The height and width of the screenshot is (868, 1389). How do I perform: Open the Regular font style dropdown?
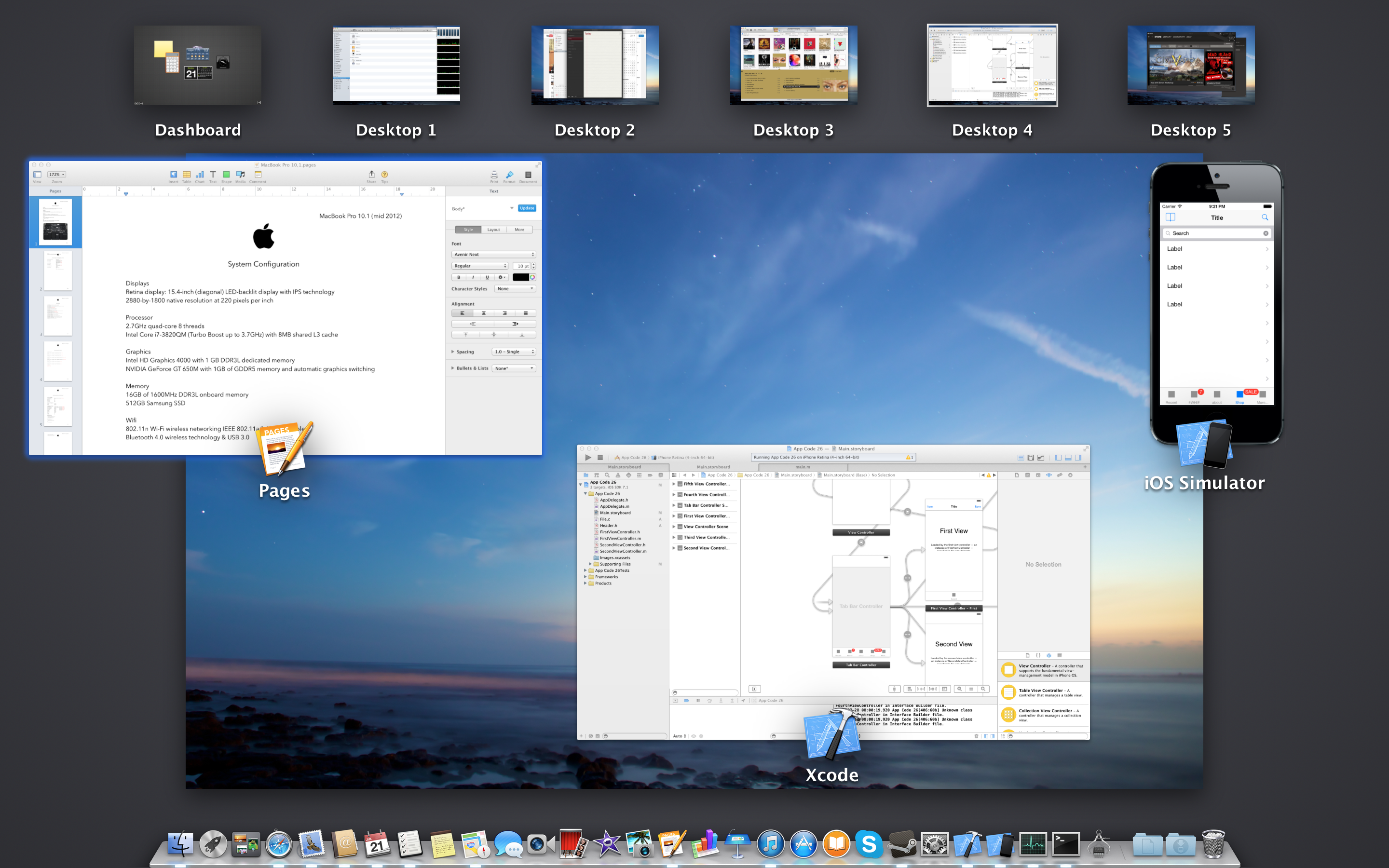coord(480,266)
